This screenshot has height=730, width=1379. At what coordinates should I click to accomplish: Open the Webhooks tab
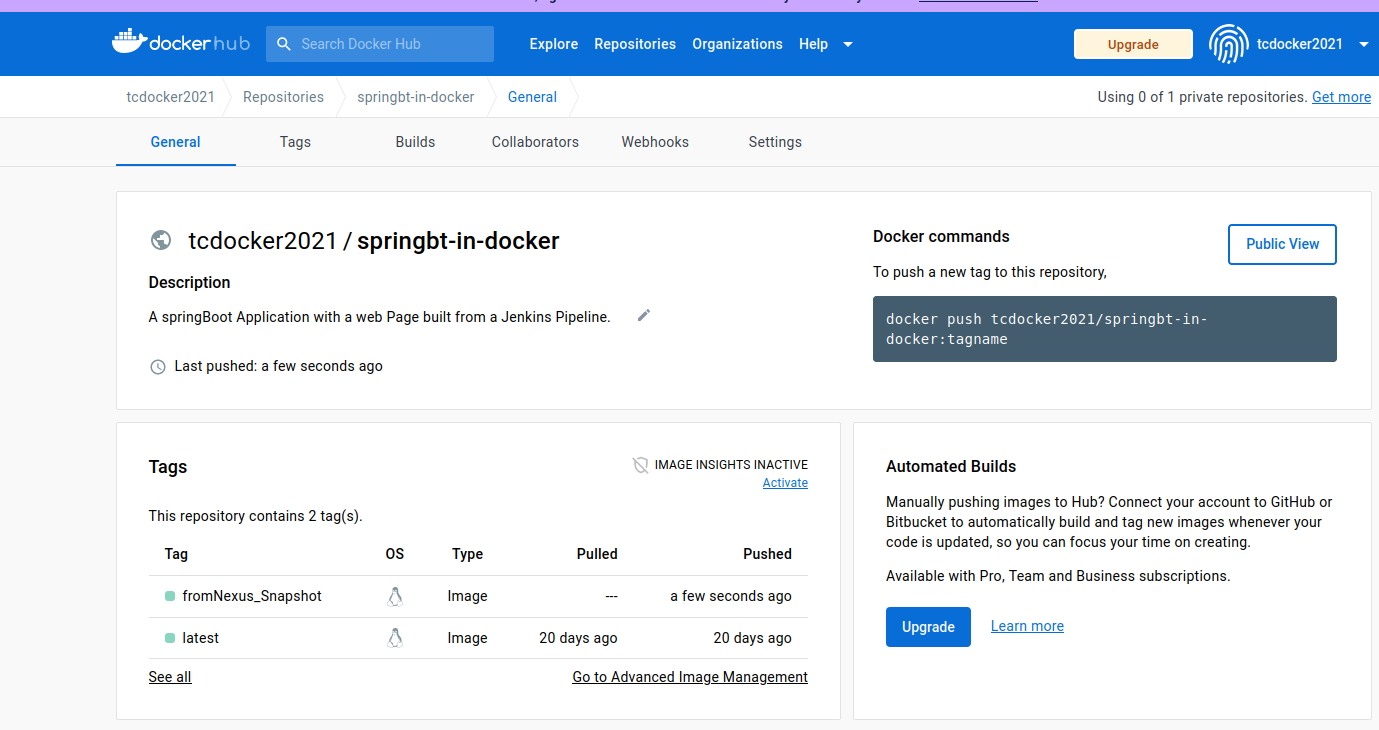(x=655, y=142)
